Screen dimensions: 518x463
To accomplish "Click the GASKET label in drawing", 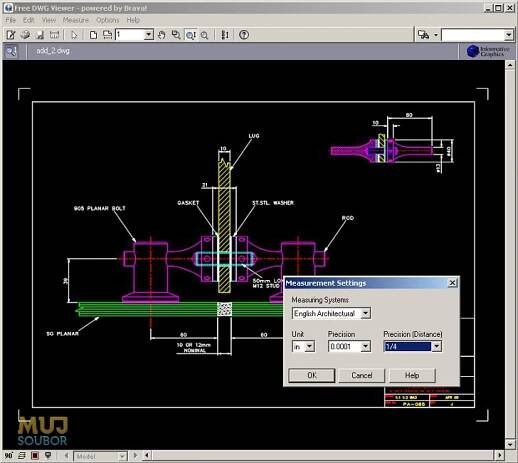I will [x=188, y=203].
